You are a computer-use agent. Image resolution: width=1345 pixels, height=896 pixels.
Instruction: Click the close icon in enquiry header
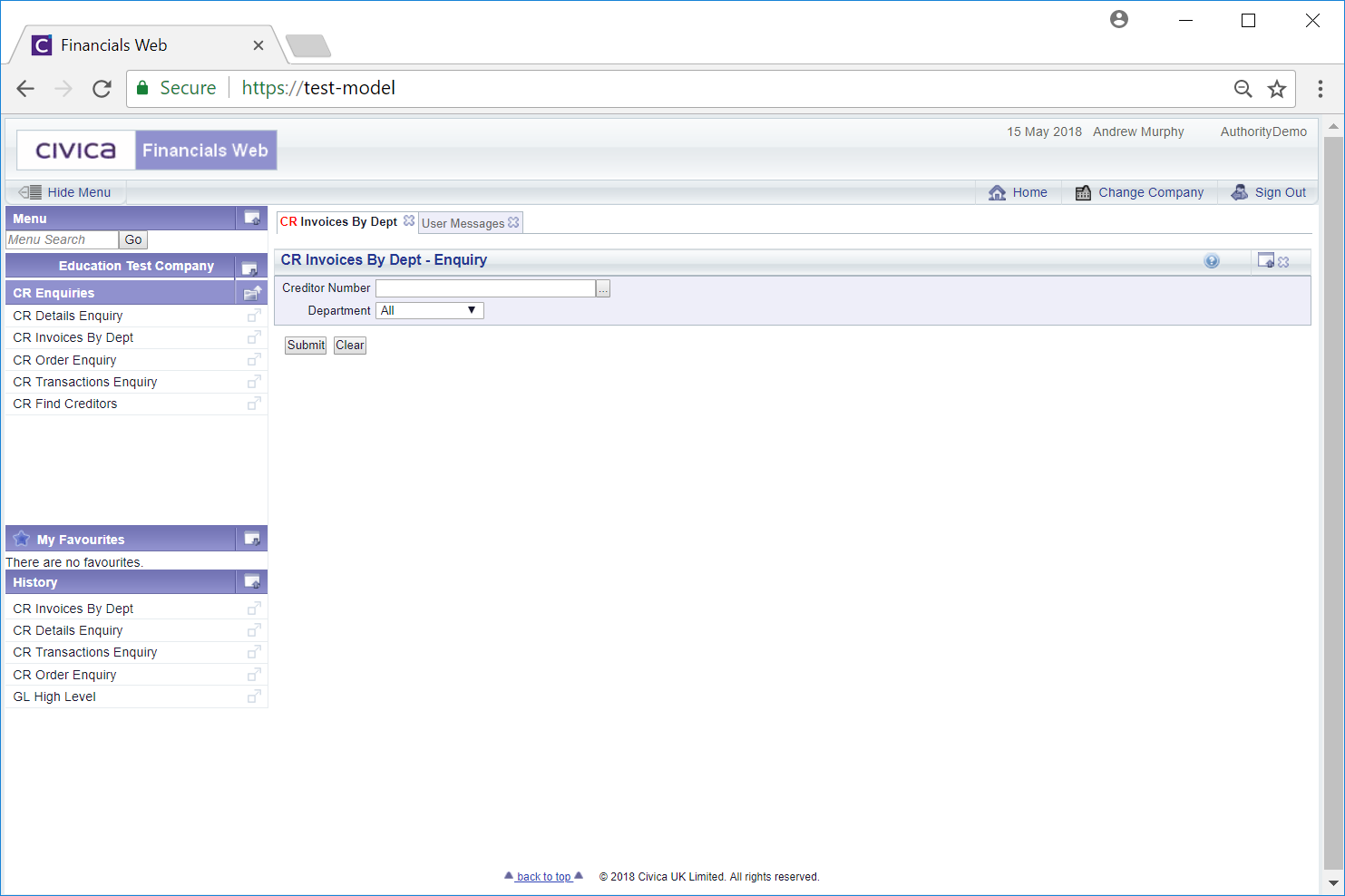pos(1283,262)
